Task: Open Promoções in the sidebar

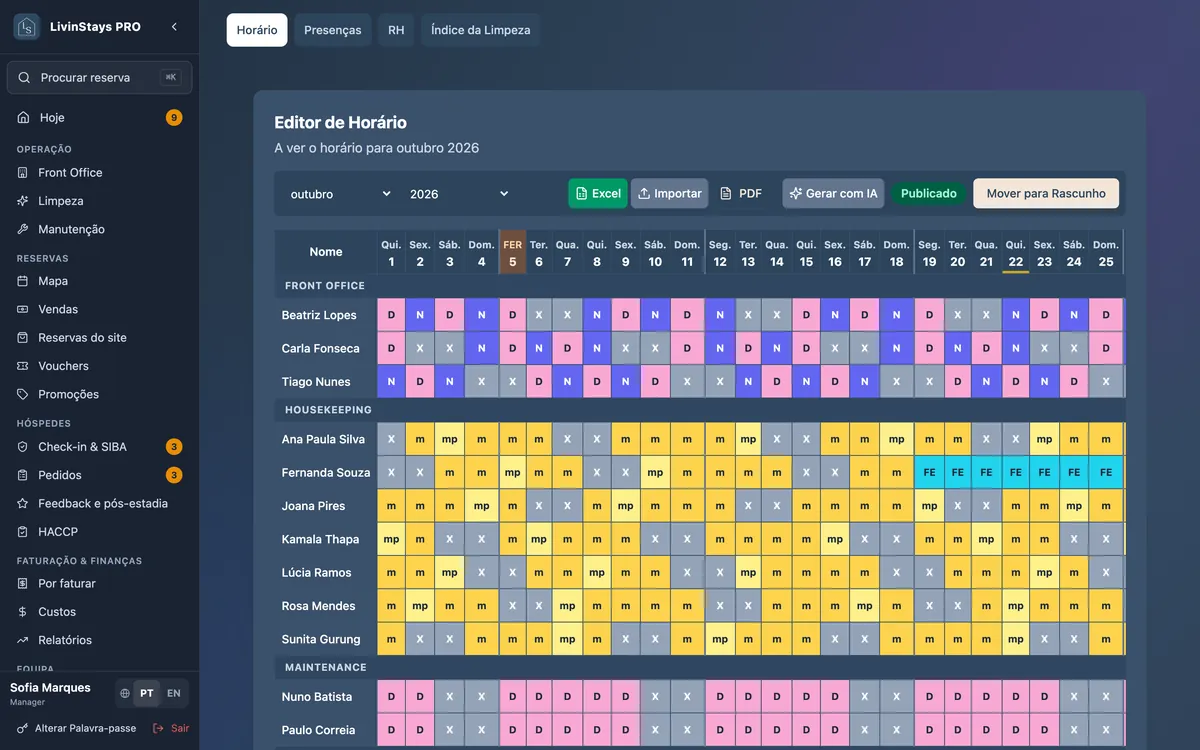Action: (x=99, y=394)
